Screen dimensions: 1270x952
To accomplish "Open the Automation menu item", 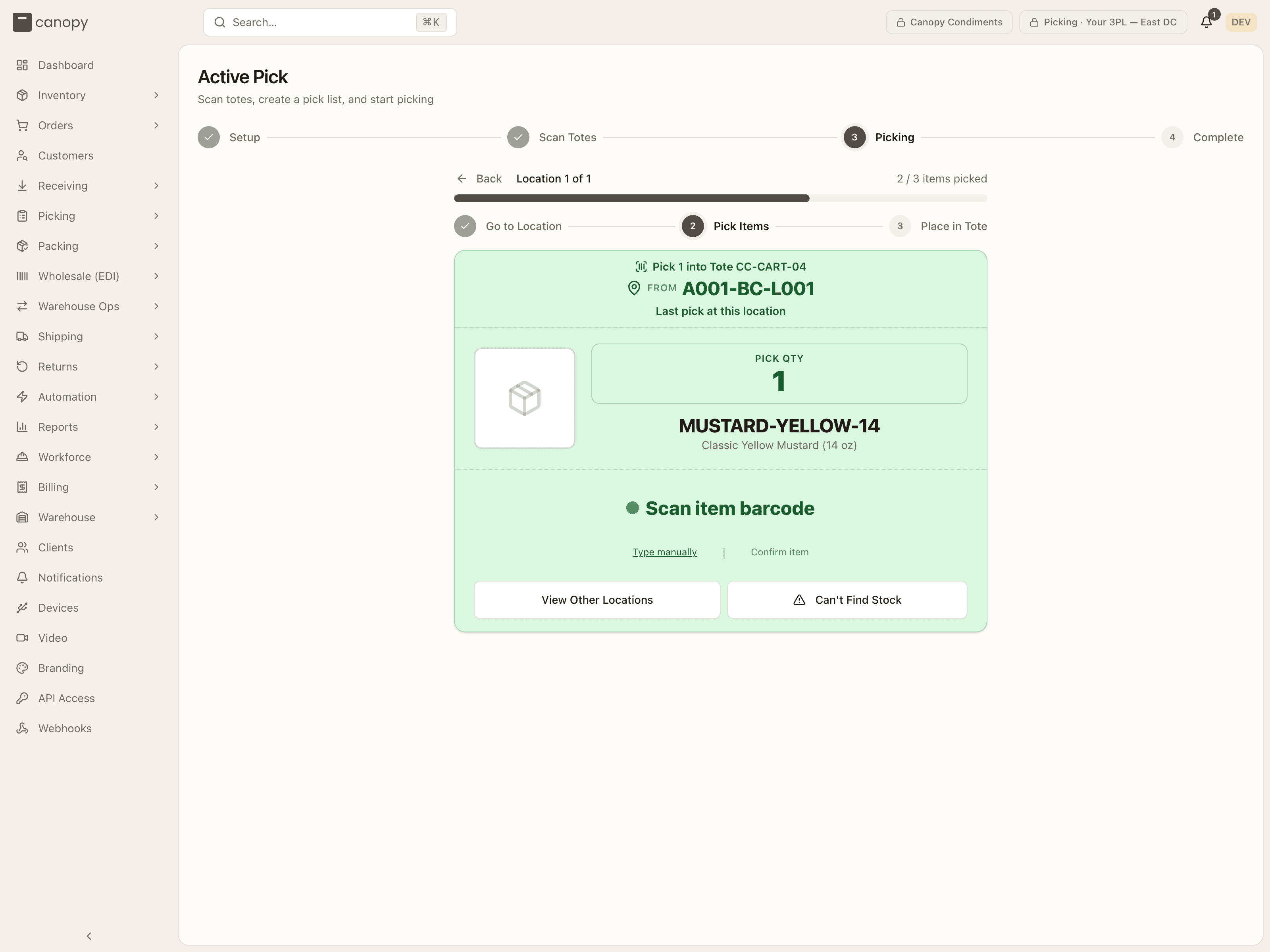I will 88,397.
